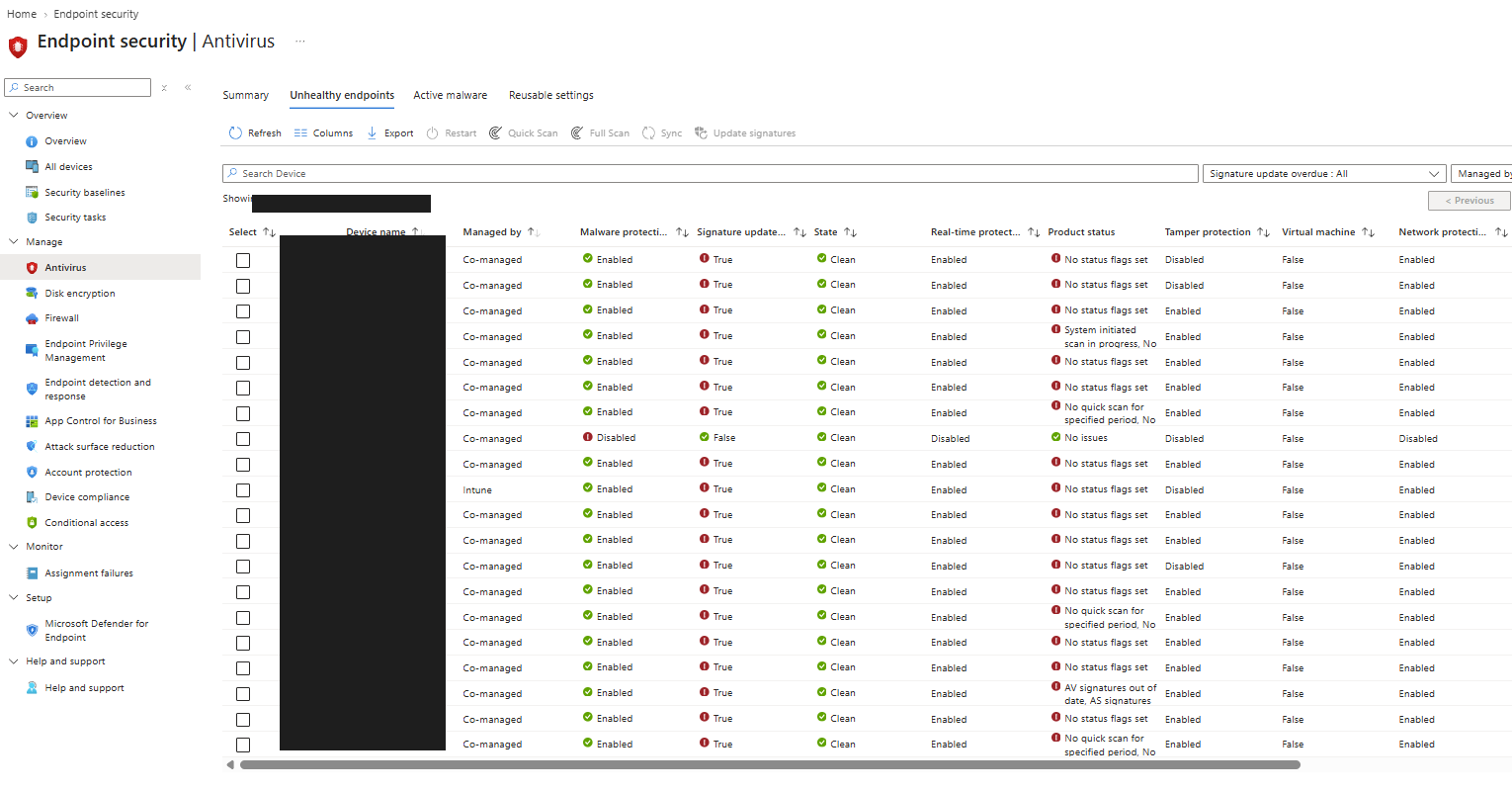The width and height of the screenshot is (1512, 791).
Task: Collapse the sidebar navigation pane
Action: pyautogui.click(x=188, y=88)
